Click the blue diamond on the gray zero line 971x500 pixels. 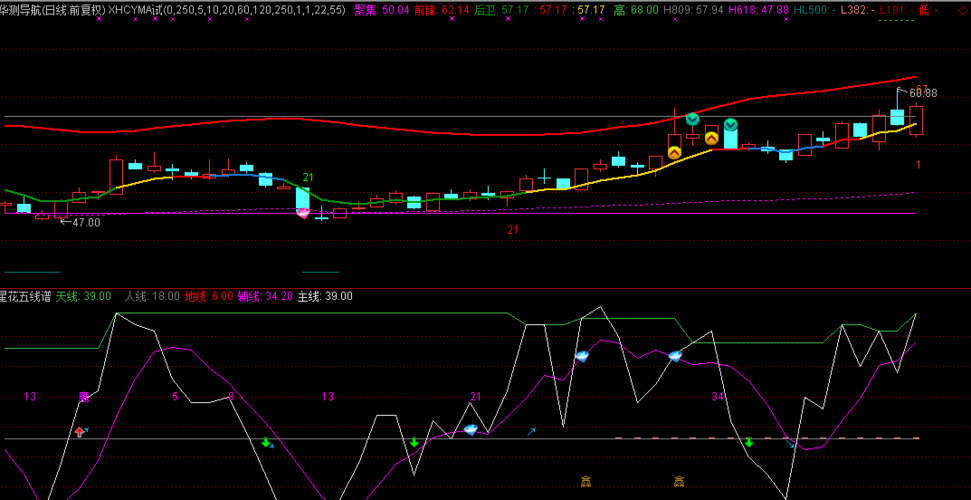[x=471, y=430]
